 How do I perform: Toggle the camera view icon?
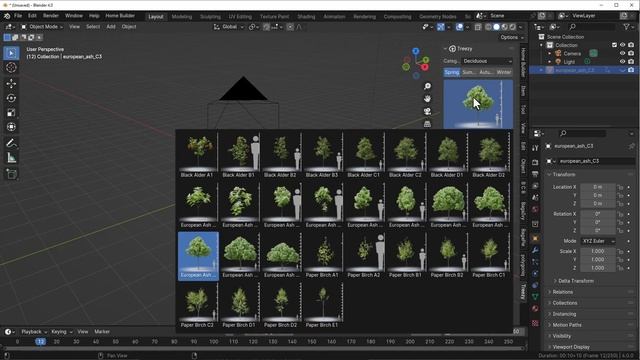pos(427,111)
